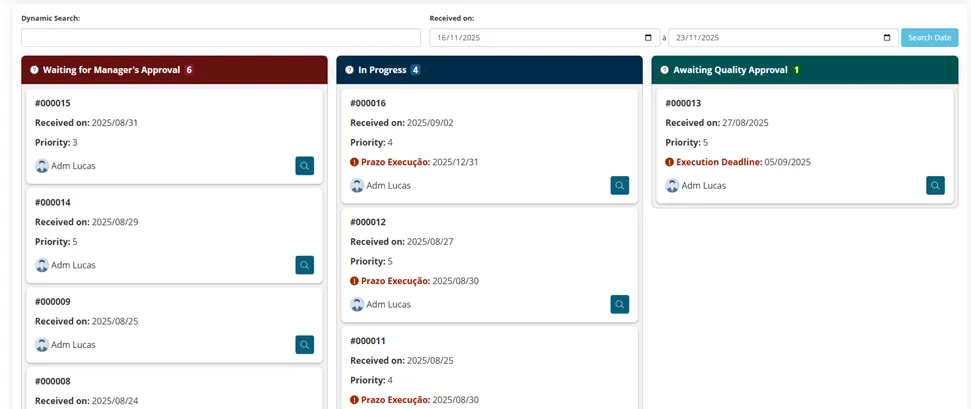This screenshot has width=971, height=409.
Task: Select the In Progress column header
Action: (x=489, y=70)
